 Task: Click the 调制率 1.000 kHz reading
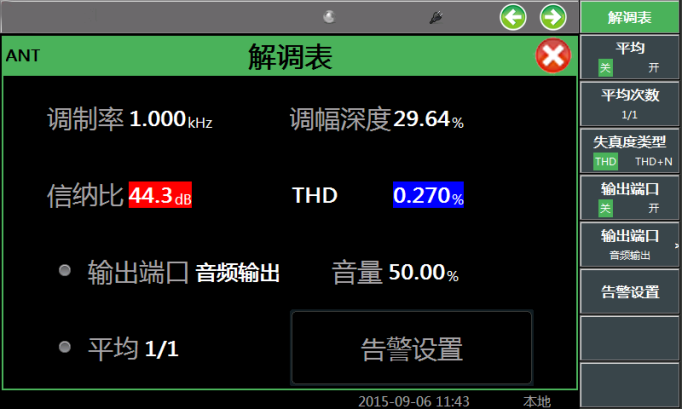pos(171,120)
